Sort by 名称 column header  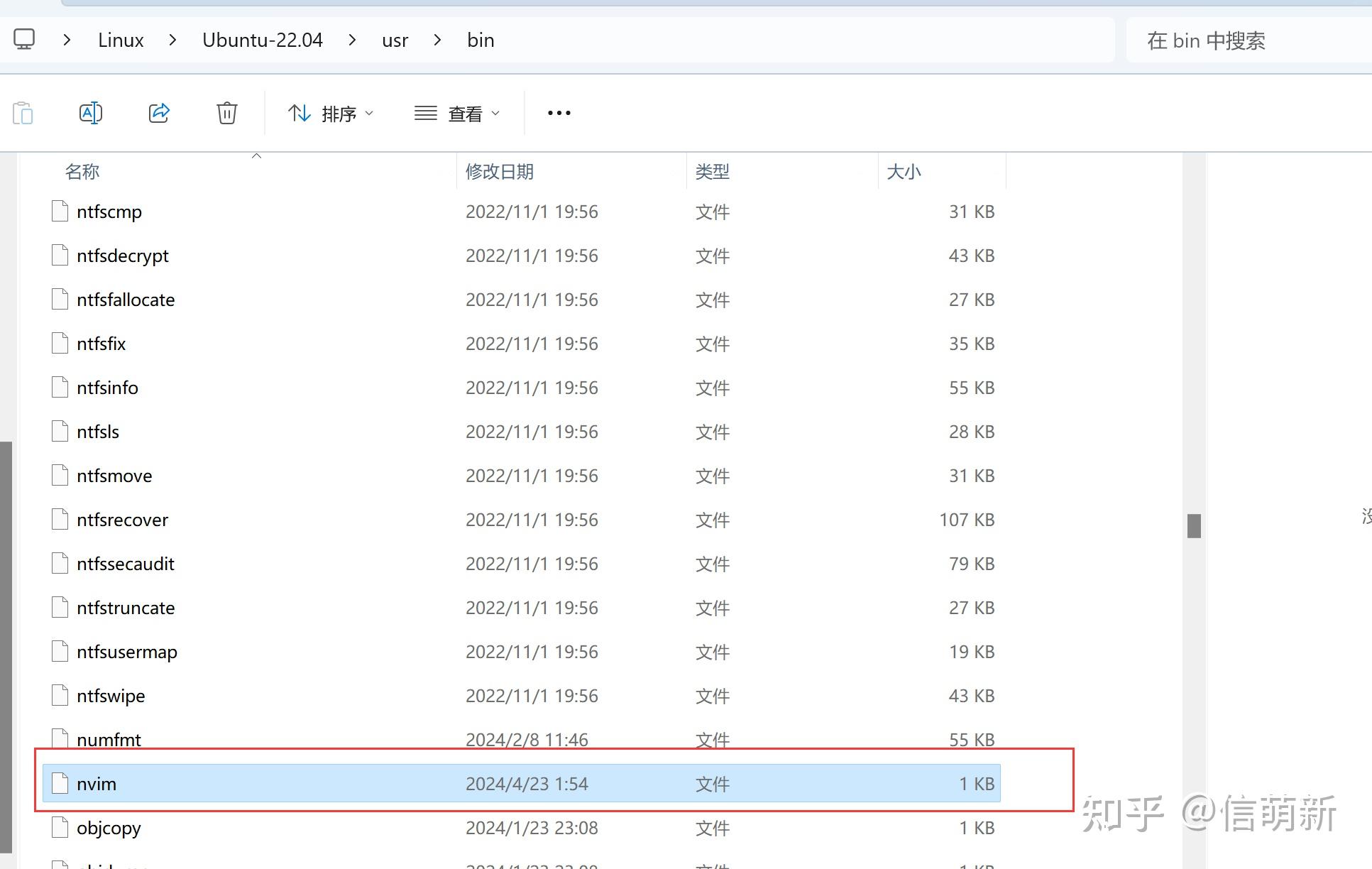tap(82, 172)
